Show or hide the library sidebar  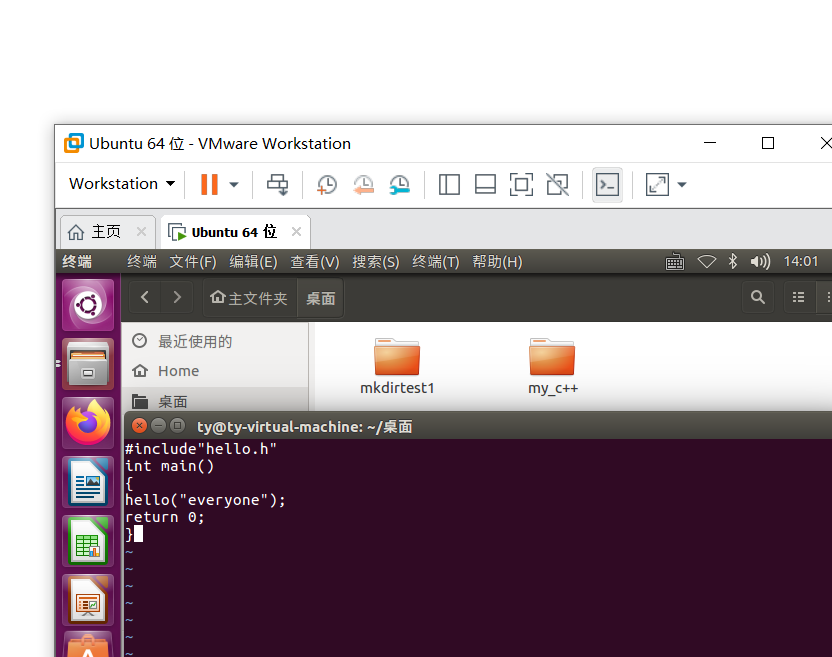click(x=449, y=185)
